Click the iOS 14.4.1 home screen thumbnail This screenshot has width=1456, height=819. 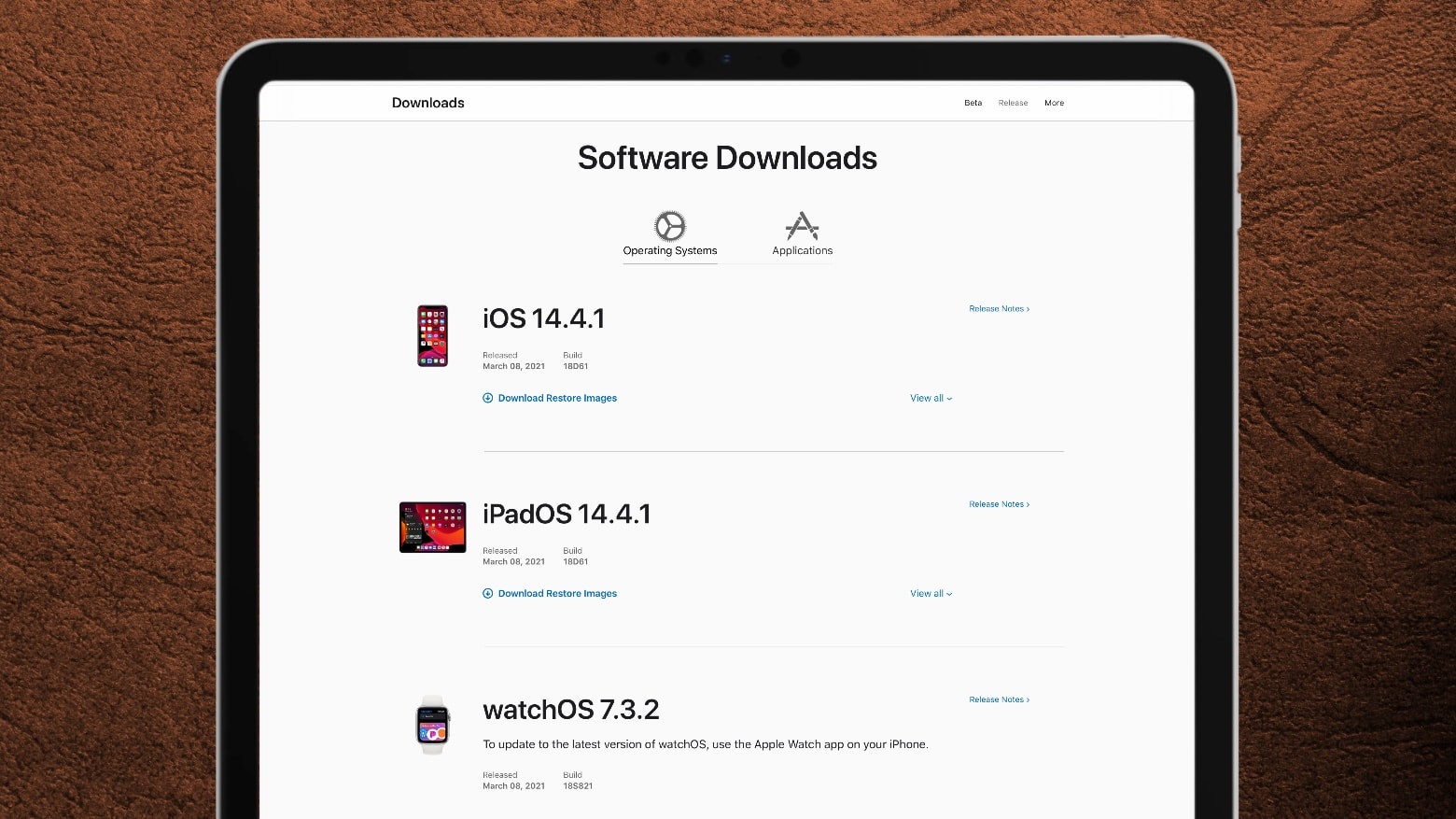point(432,335)
